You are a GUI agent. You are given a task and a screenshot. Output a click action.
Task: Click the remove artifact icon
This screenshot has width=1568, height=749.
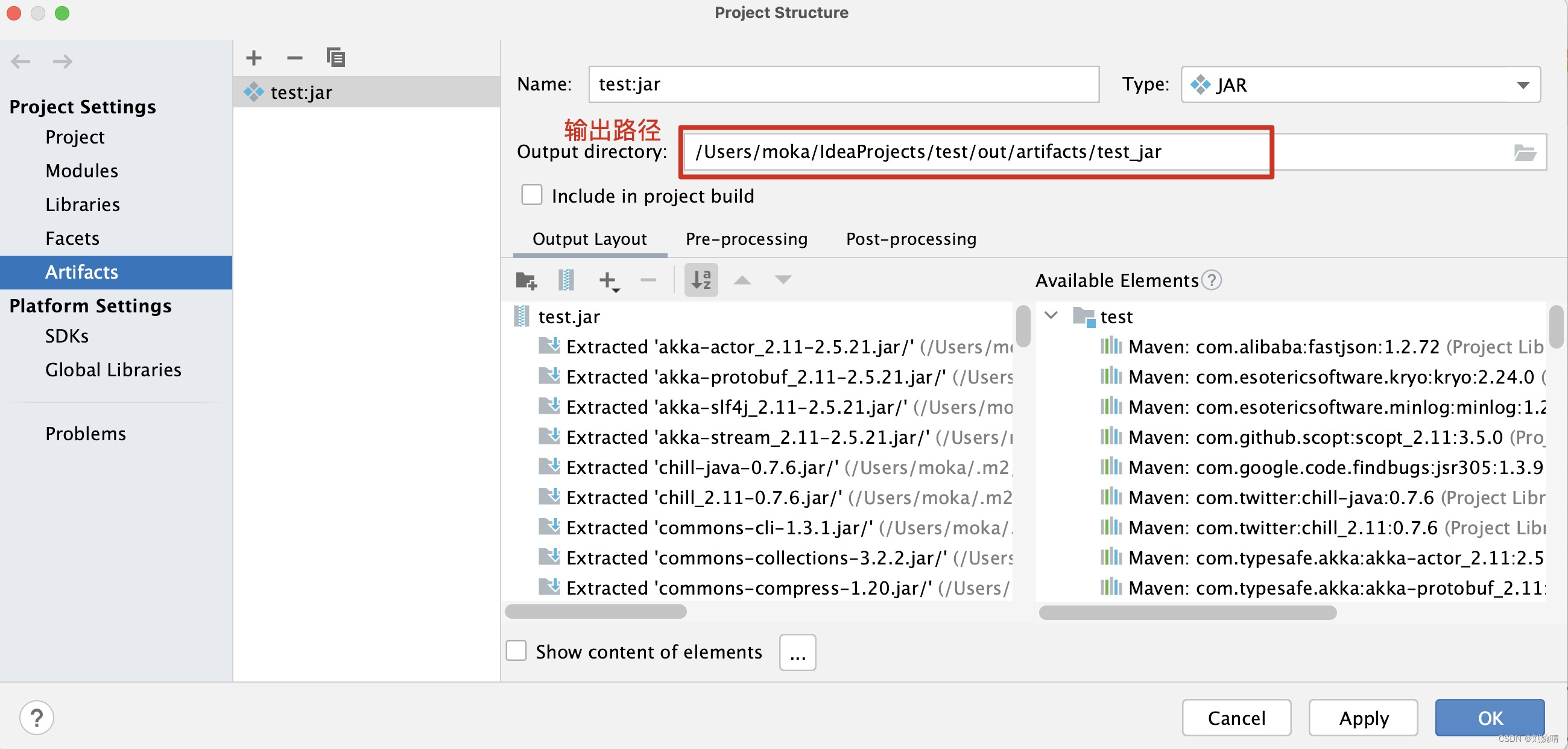[296, 57]
